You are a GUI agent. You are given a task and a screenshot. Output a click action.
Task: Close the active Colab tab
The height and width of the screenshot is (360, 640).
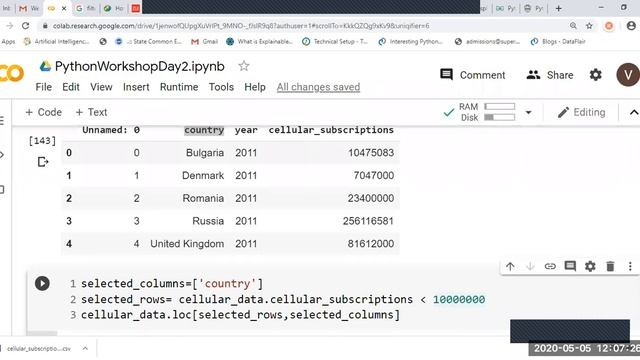click(64, 8)
